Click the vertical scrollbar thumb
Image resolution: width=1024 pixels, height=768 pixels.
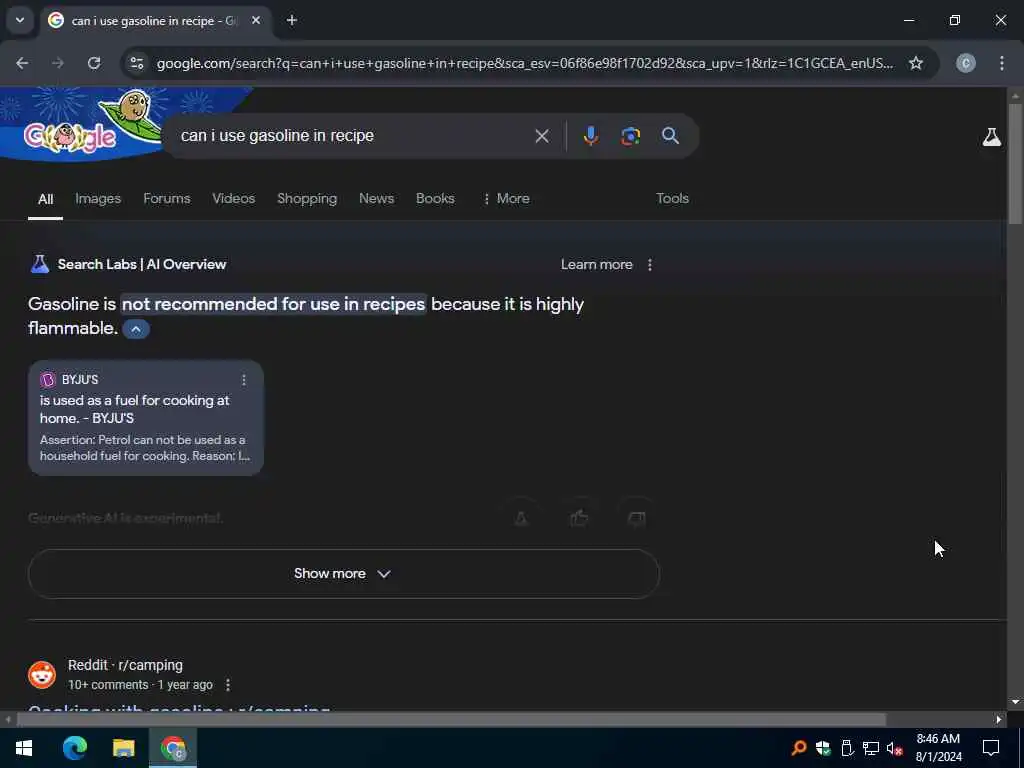coord(1016,163)
